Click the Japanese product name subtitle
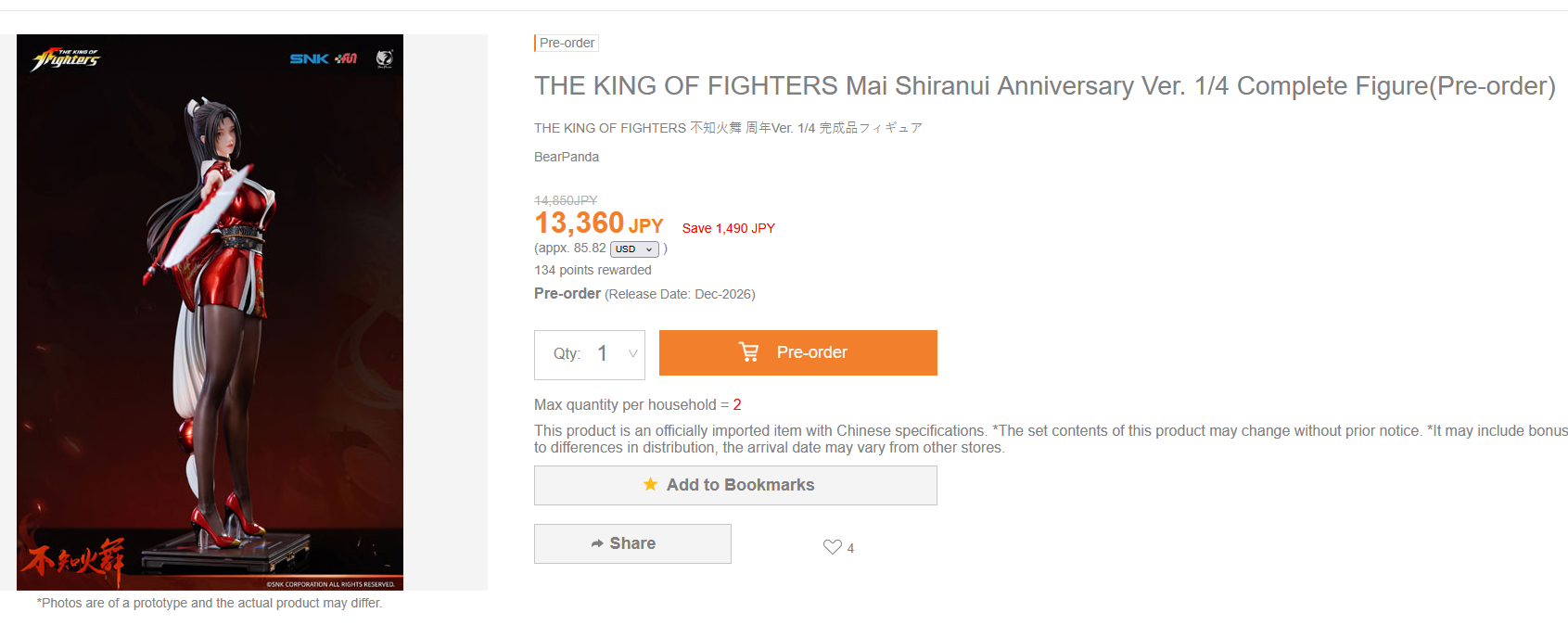Viewport: 1568px width, 625px height. (728, 128)
